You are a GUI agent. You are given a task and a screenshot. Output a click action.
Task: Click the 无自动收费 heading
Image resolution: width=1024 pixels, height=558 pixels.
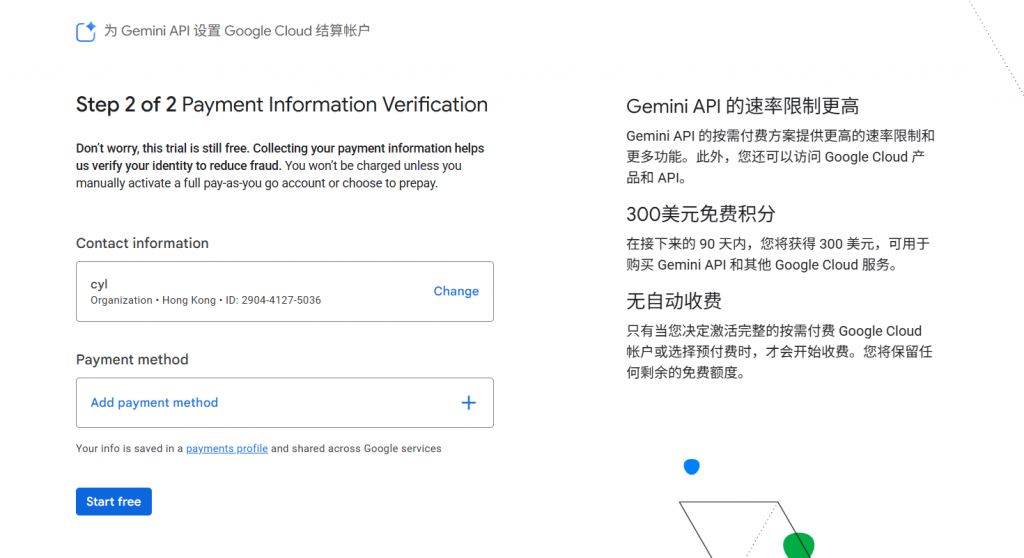point(673,301)
